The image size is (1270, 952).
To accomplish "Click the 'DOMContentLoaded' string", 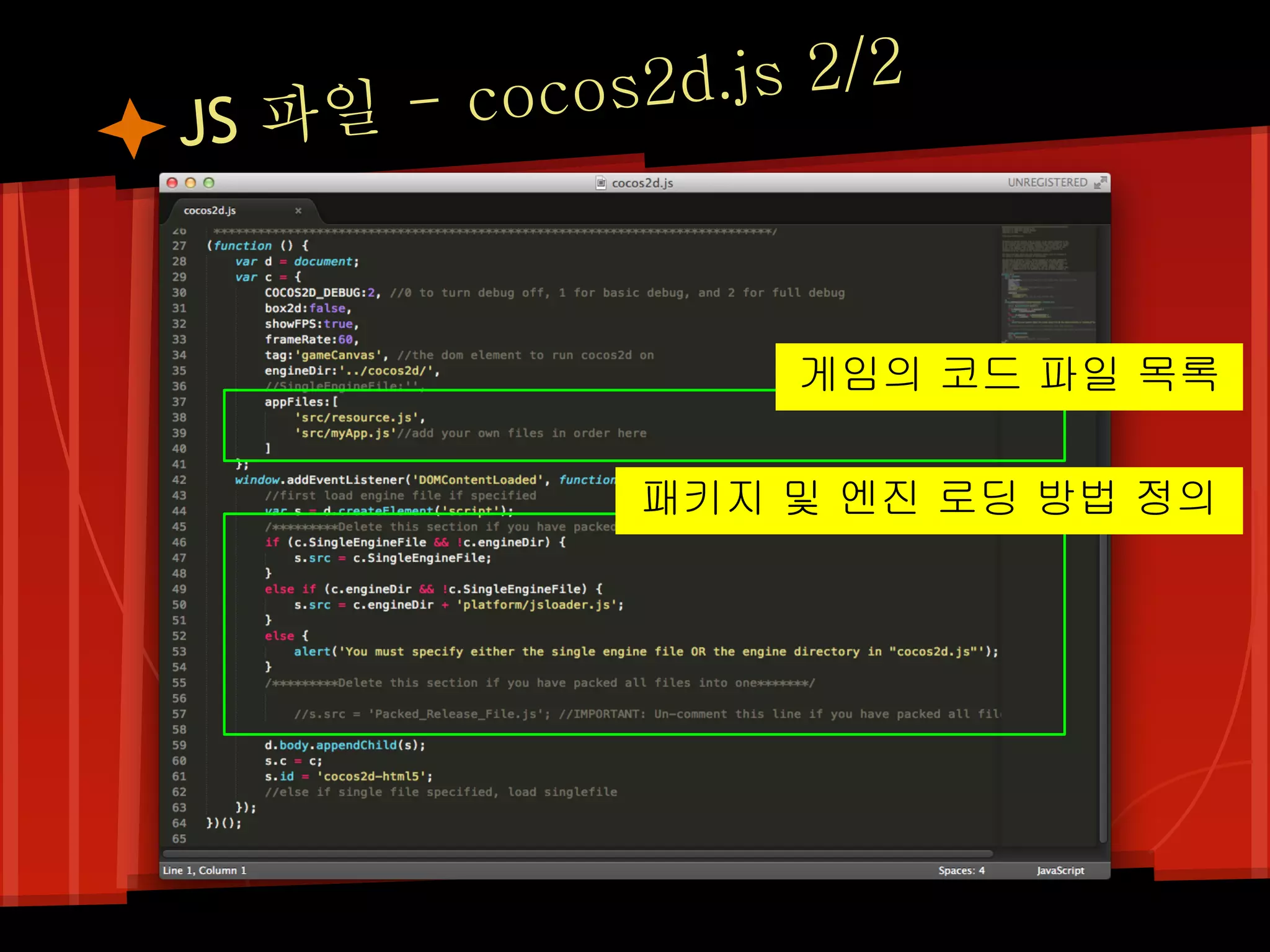I will point(477,480).
